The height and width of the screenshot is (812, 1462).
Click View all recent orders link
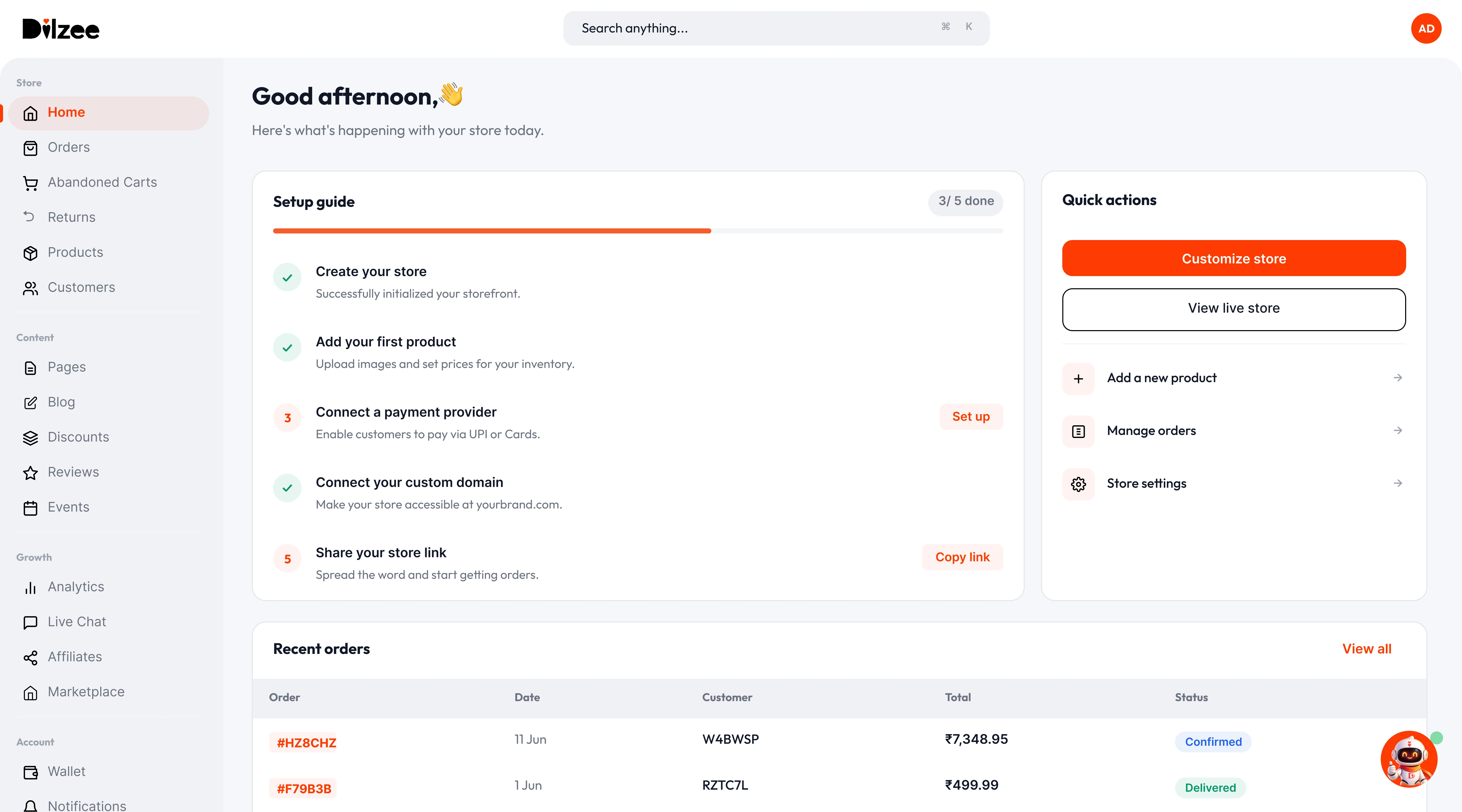[x=1366, y=649]
